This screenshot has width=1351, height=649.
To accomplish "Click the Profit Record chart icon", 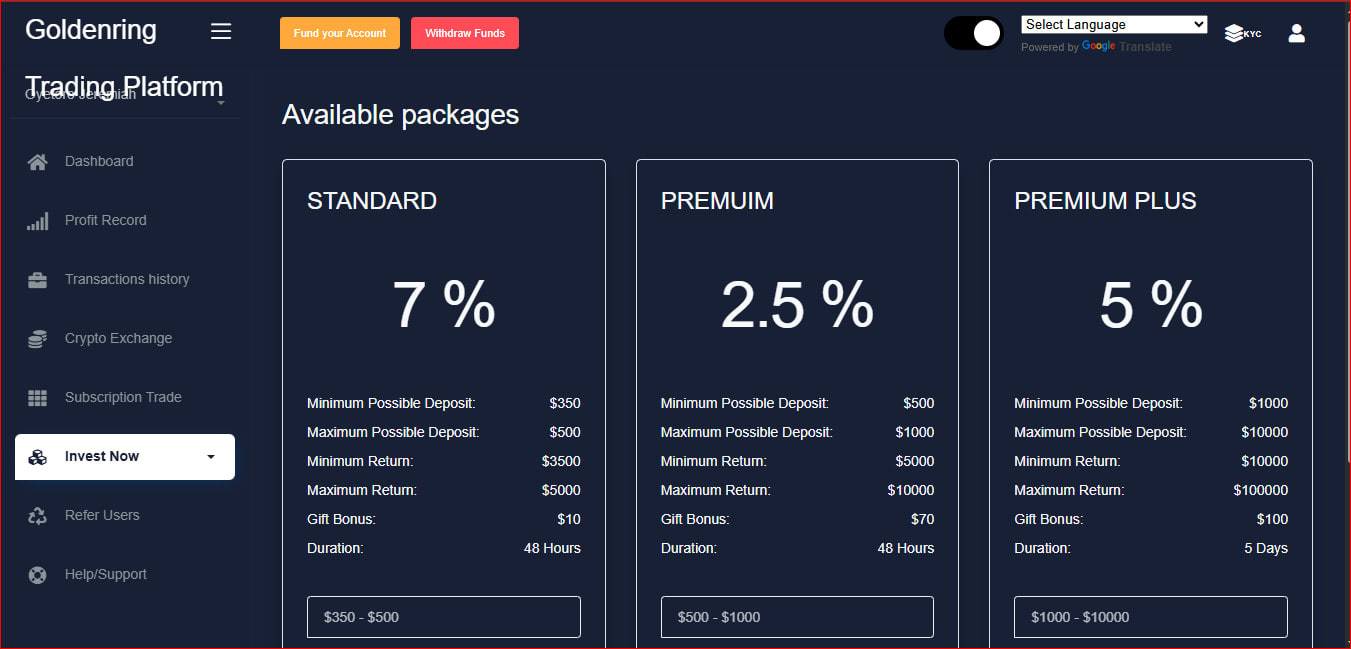I will pos(37,220).
